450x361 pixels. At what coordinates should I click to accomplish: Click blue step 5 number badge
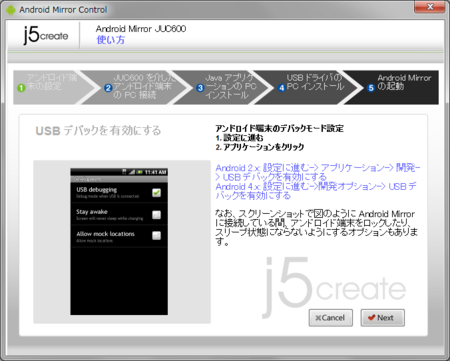(371, 88)
